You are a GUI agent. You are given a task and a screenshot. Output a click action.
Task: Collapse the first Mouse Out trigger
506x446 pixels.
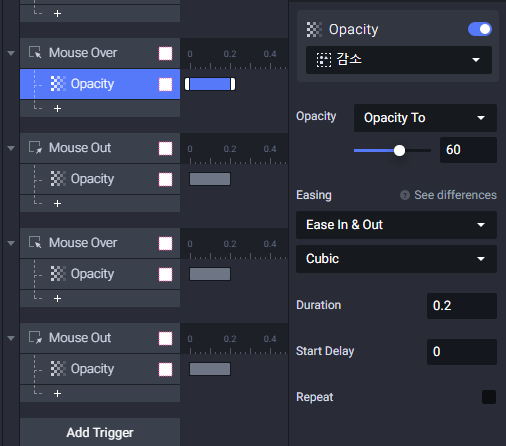click(11, 148)
